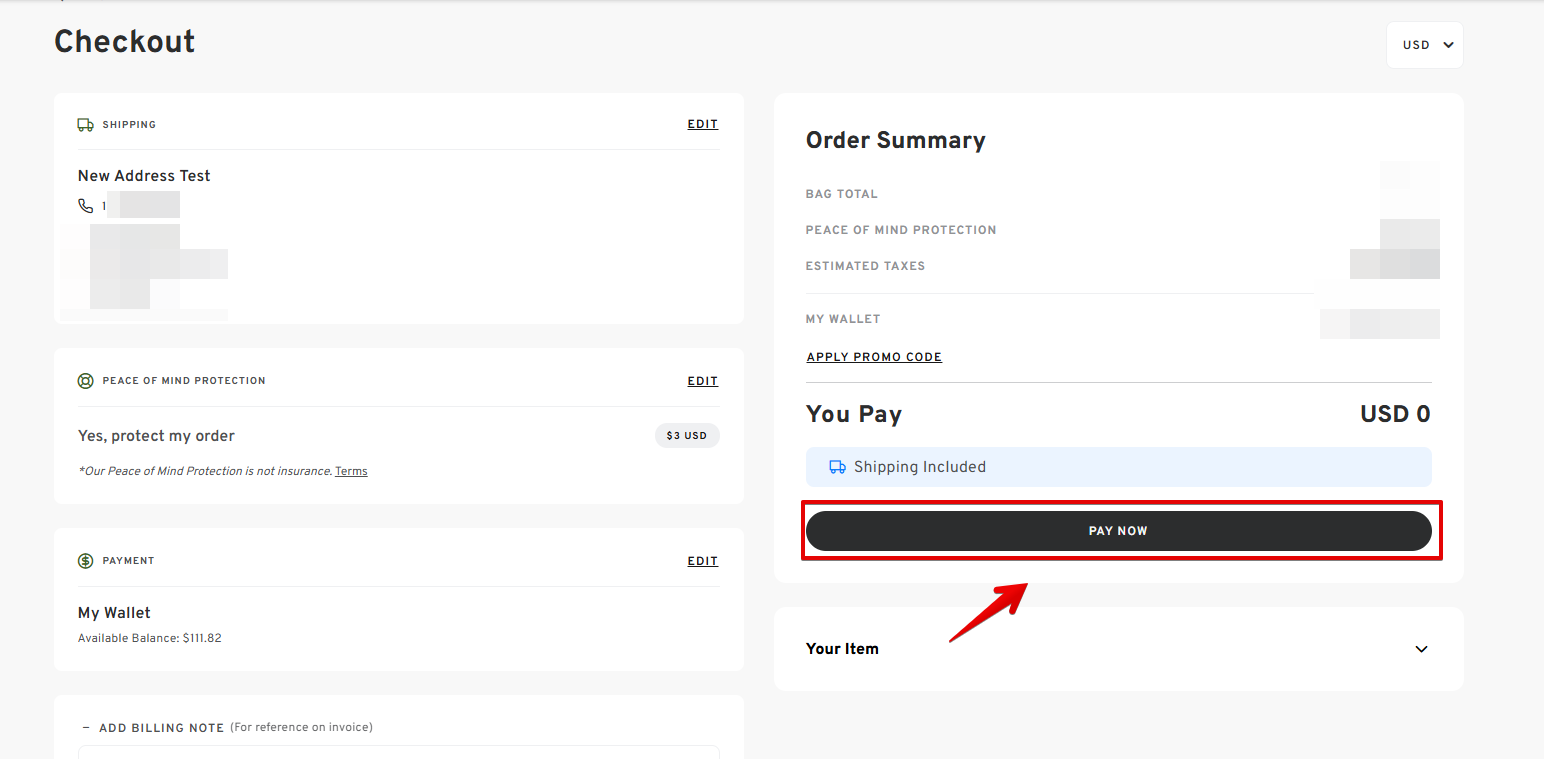Click into the billing note text field
1544x759 pixels.
[x=399, y=752]
